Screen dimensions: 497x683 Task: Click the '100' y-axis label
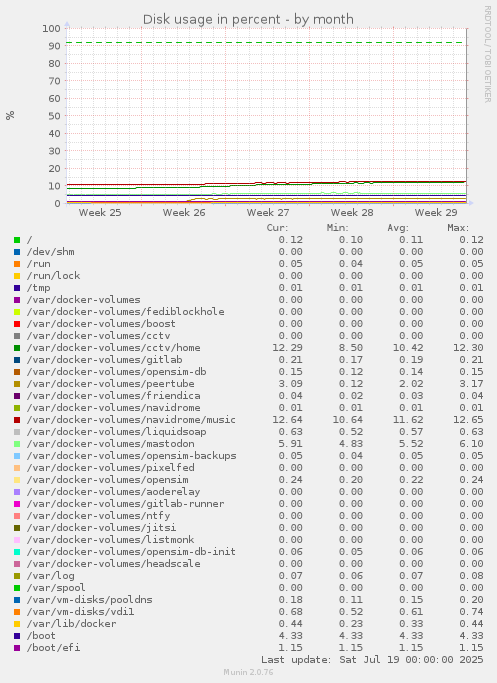51,29
